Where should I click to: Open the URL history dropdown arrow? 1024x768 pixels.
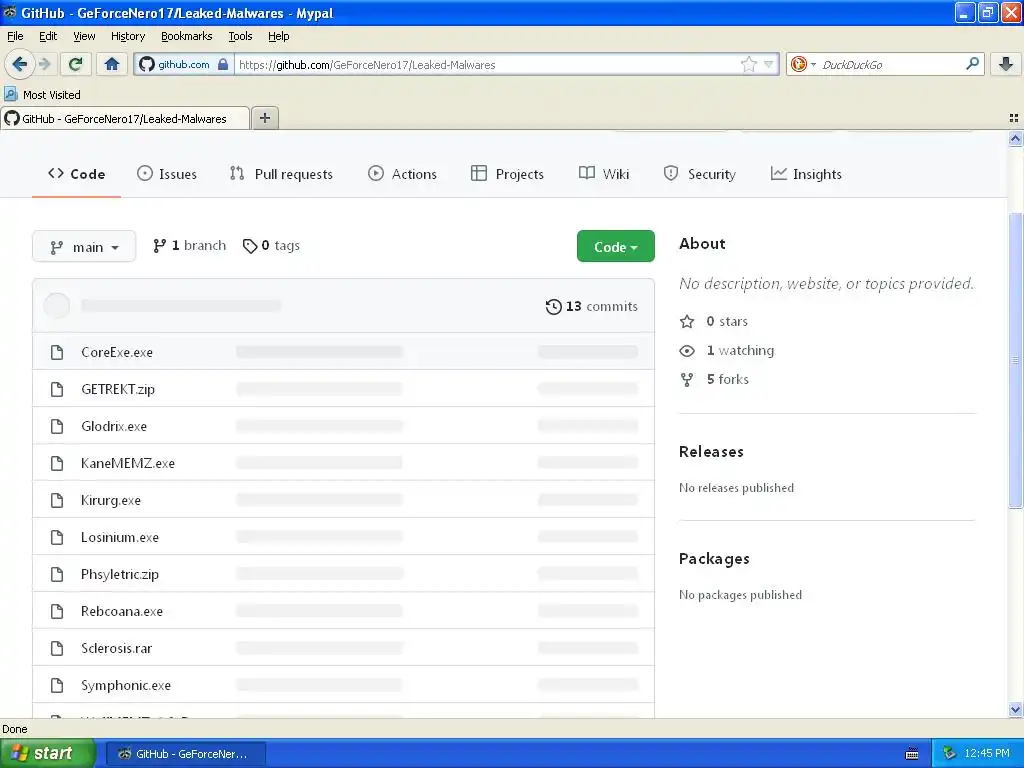(769, 64)
